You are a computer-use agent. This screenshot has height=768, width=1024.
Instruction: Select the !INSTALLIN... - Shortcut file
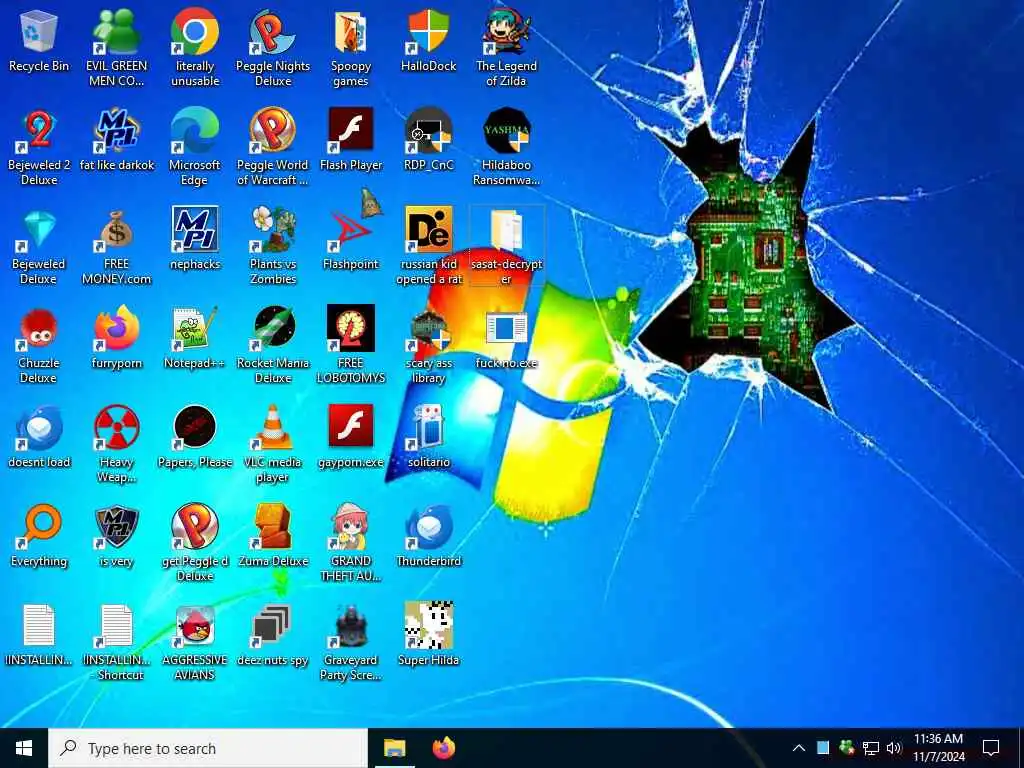click(116, 643)
